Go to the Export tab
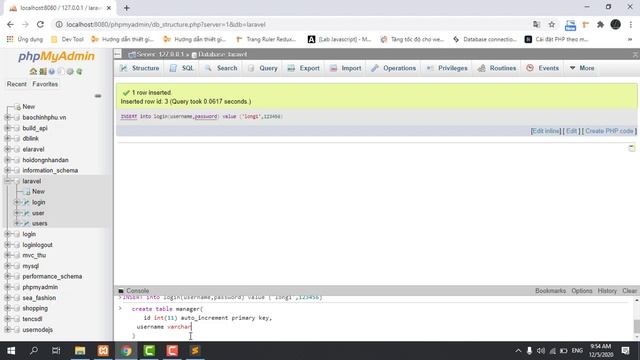The image size is (640, 360). tap(304, 68)
